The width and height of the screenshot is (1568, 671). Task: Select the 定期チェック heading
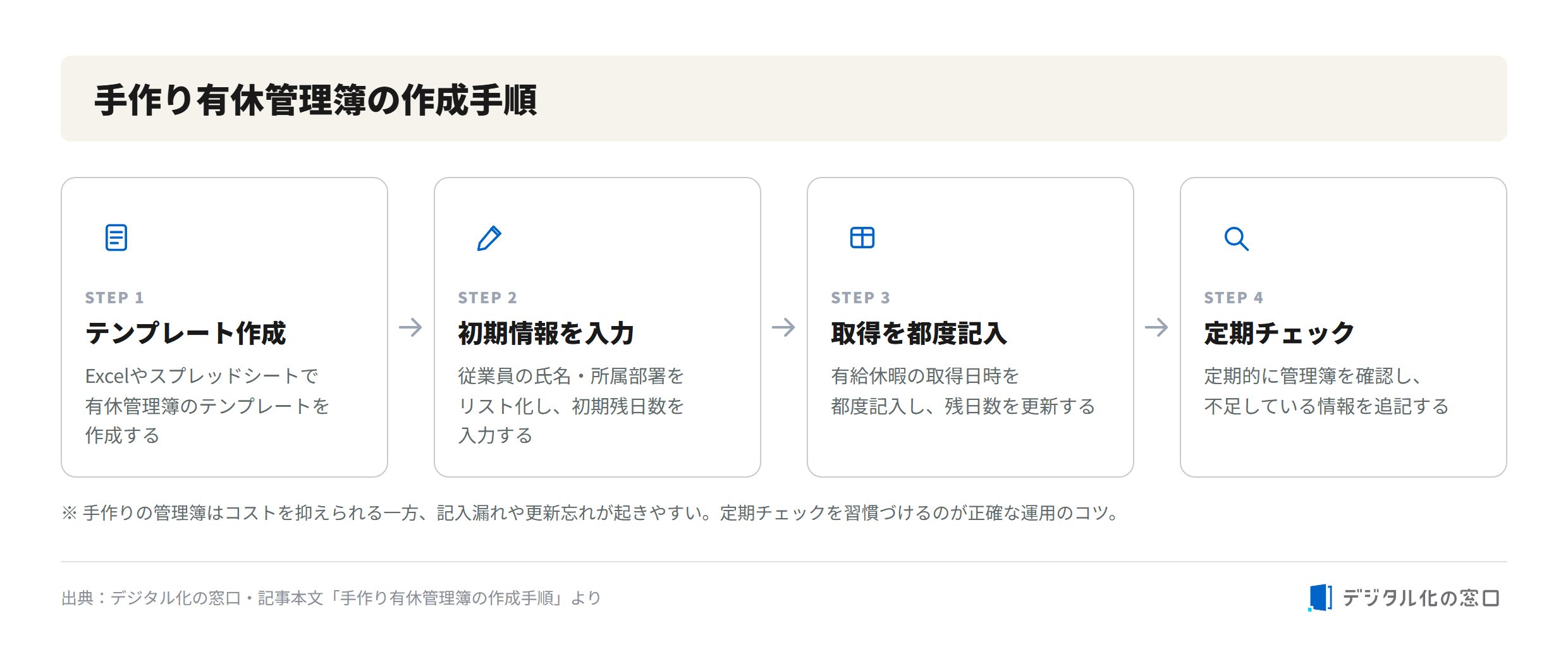coord(1279,333)
